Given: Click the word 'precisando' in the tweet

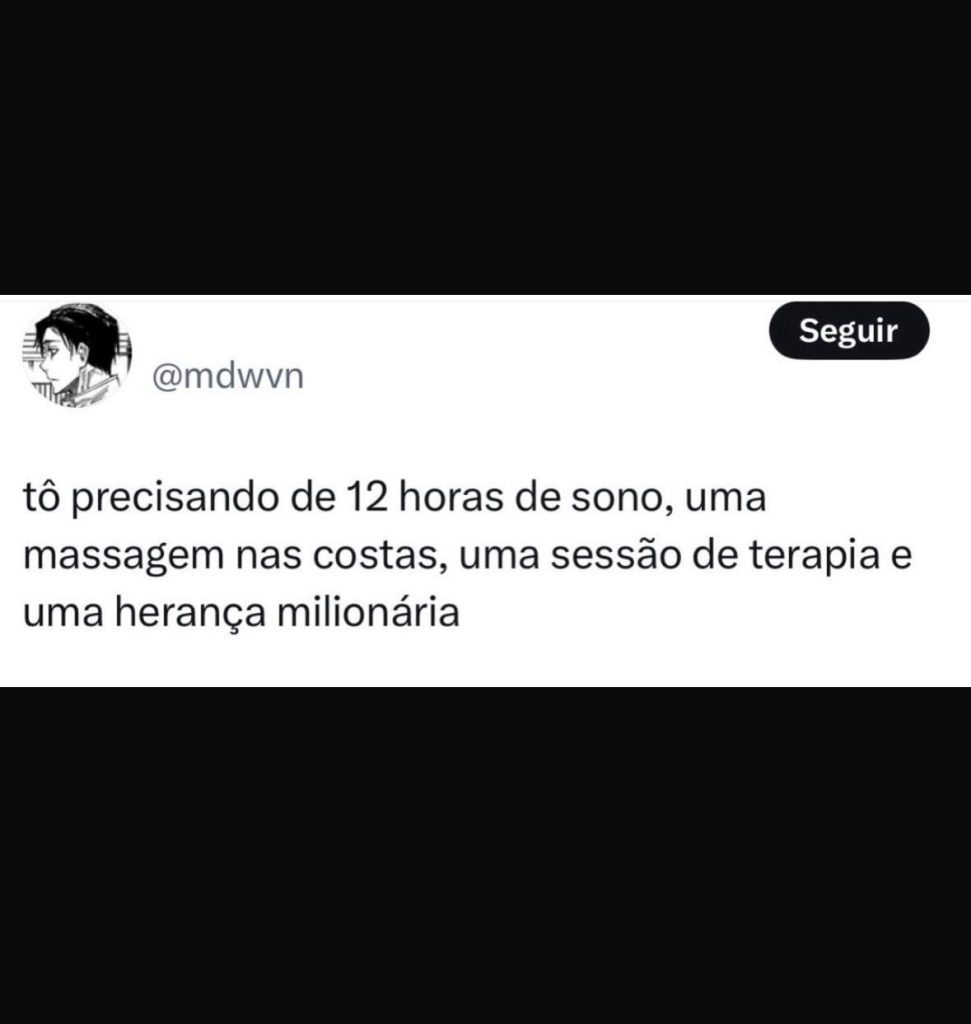Looking at the screenshot, I should tap(175, 499).
